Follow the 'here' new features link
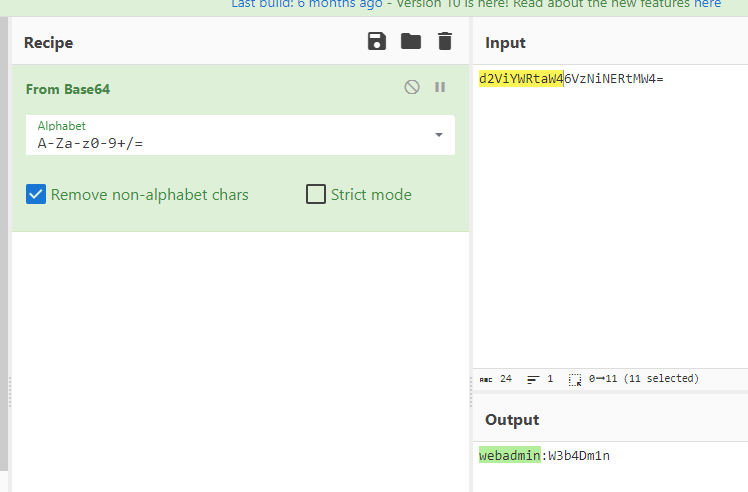Image resolution: width=748 pixels, height=492 pixels. [707, 4]
